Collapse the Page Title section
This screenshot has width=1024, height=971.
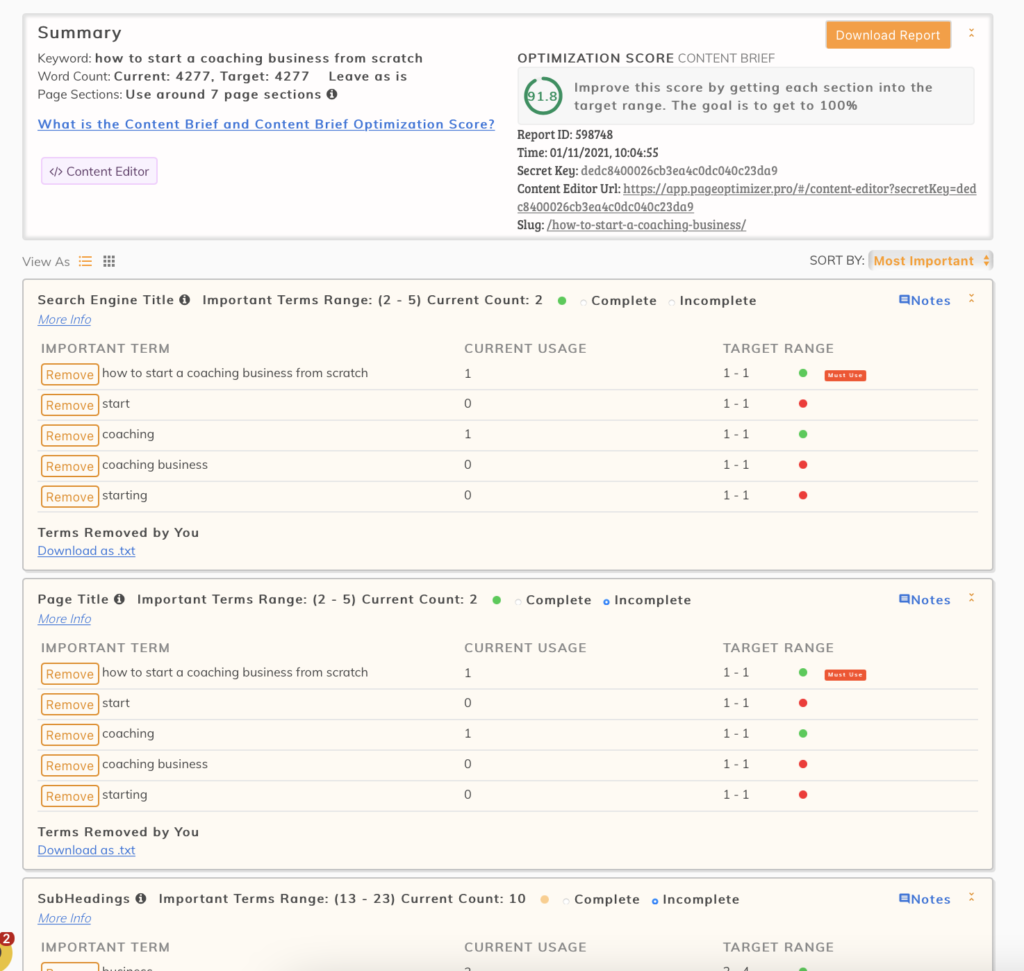point(971,597)
